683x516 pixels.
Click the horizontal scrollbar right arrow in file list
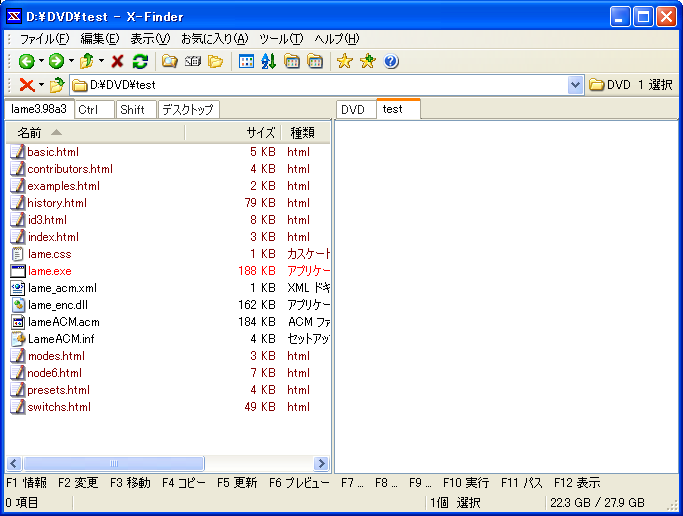pyautogui.click(x=321, y=464)
